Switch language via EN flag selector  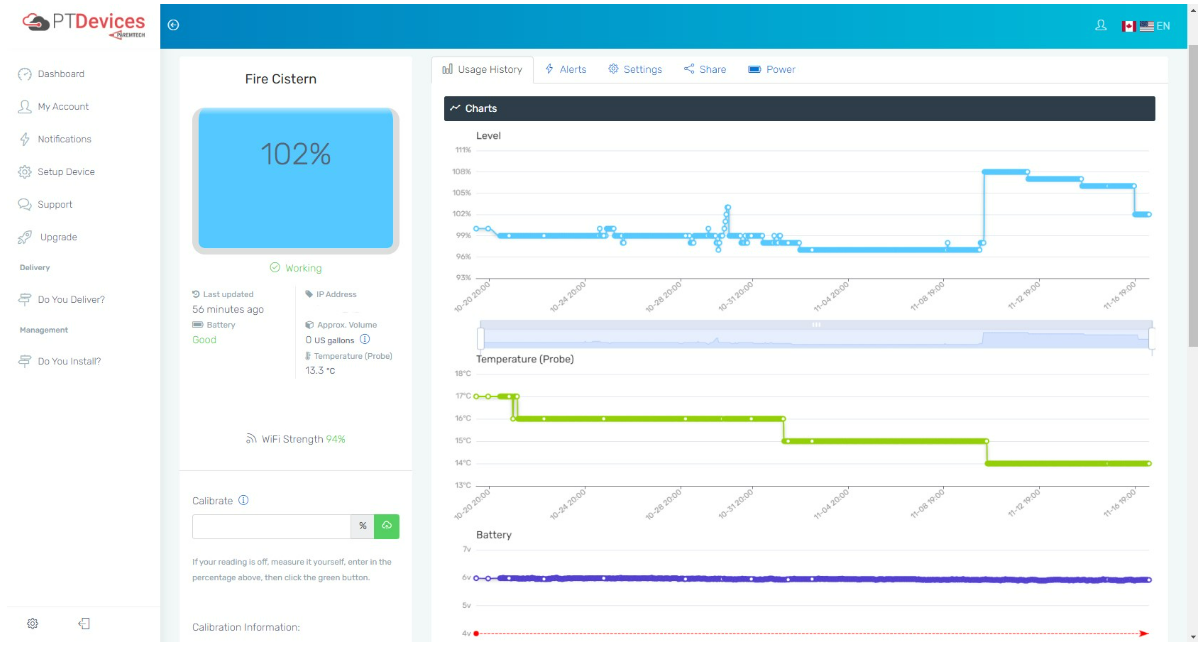[1146, 26]
